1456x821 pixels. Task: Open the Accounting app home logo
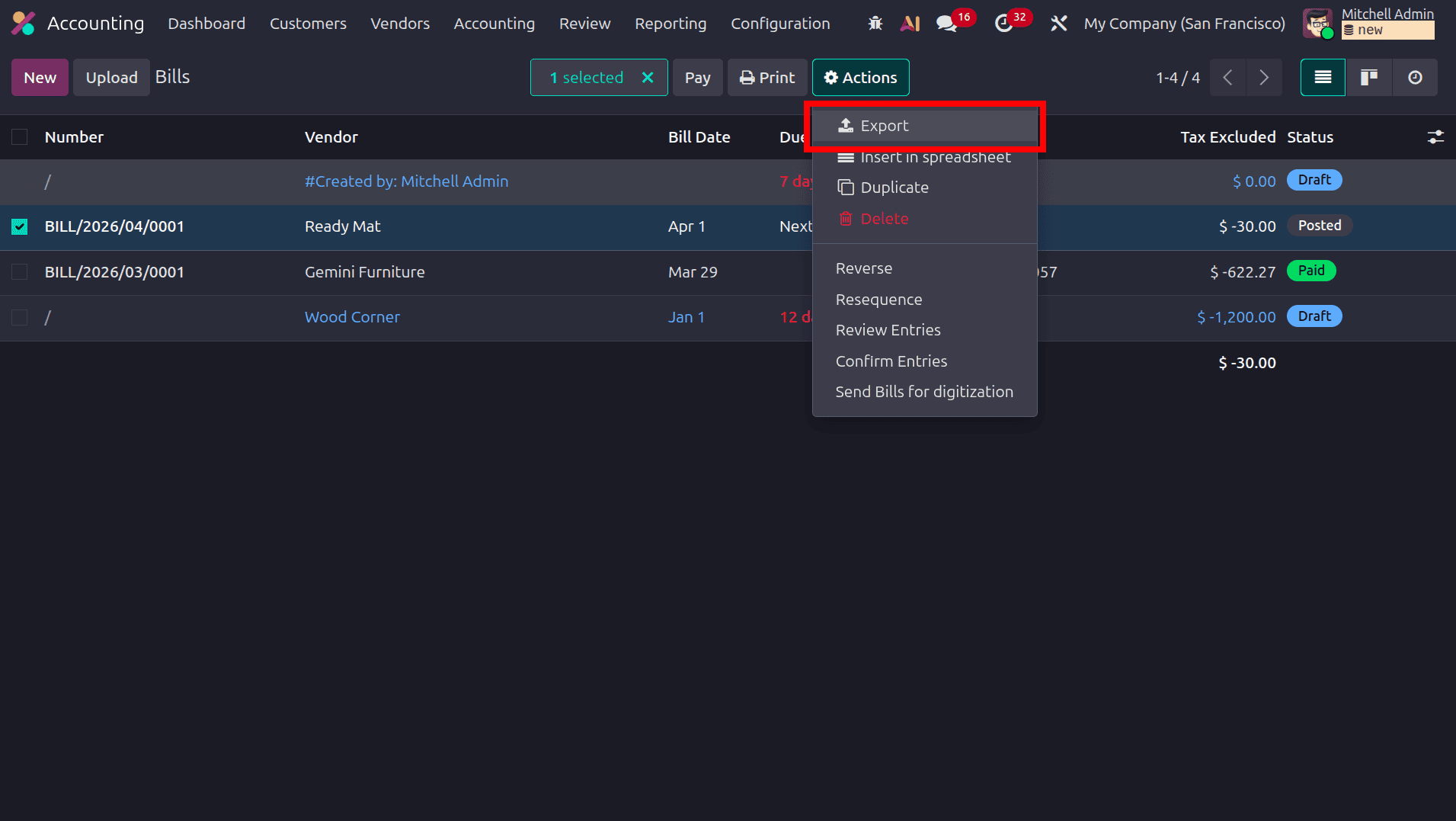24,24
